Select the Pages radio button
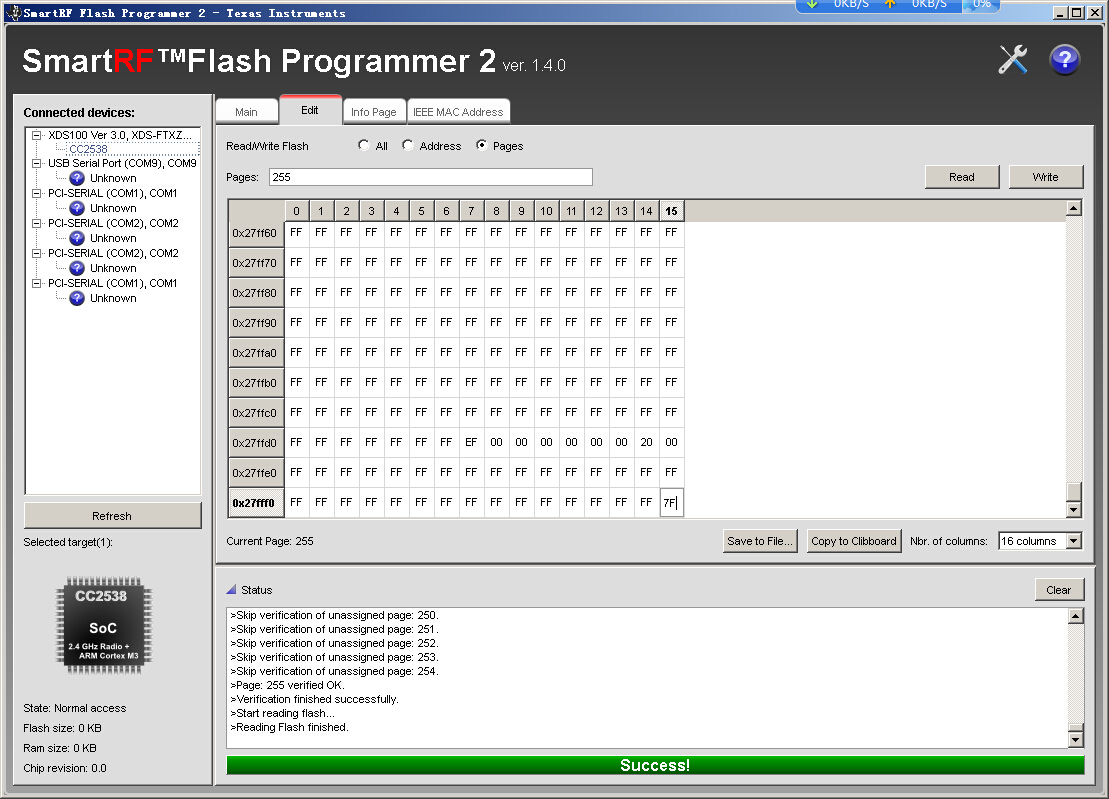The width and height of the screenshot is (1109, 799). tap(482, 145)
